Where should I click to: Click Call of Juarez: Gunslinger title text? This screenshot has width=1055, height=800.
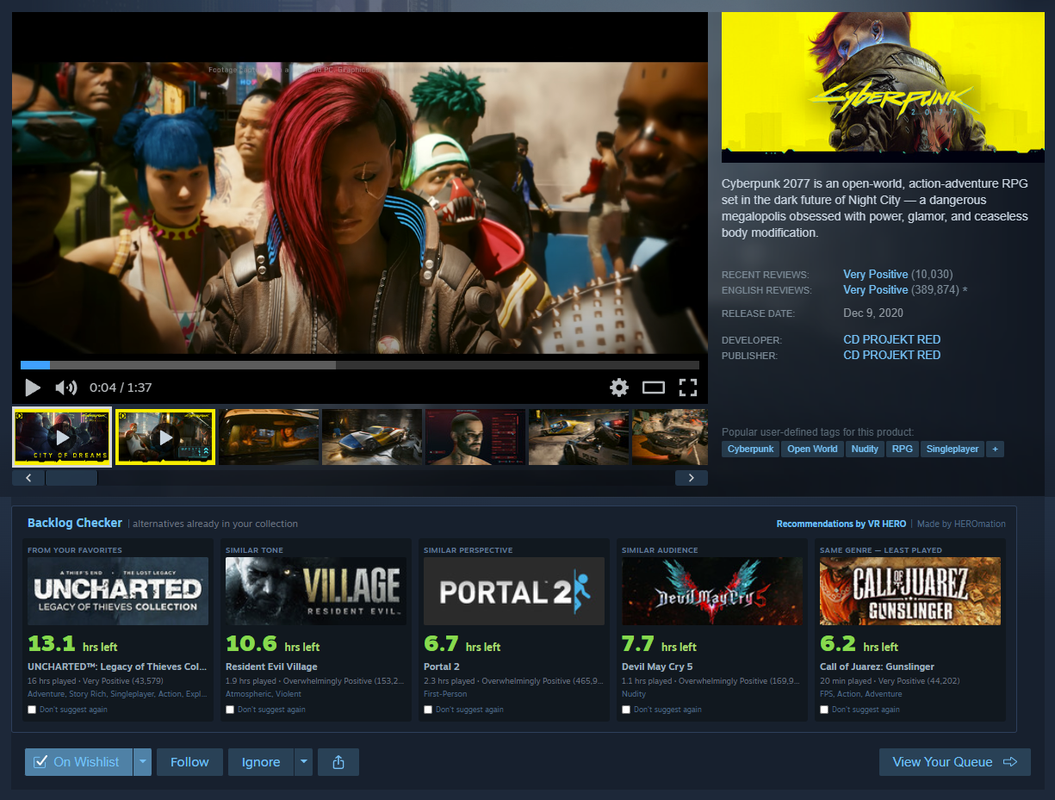[877, 667]
